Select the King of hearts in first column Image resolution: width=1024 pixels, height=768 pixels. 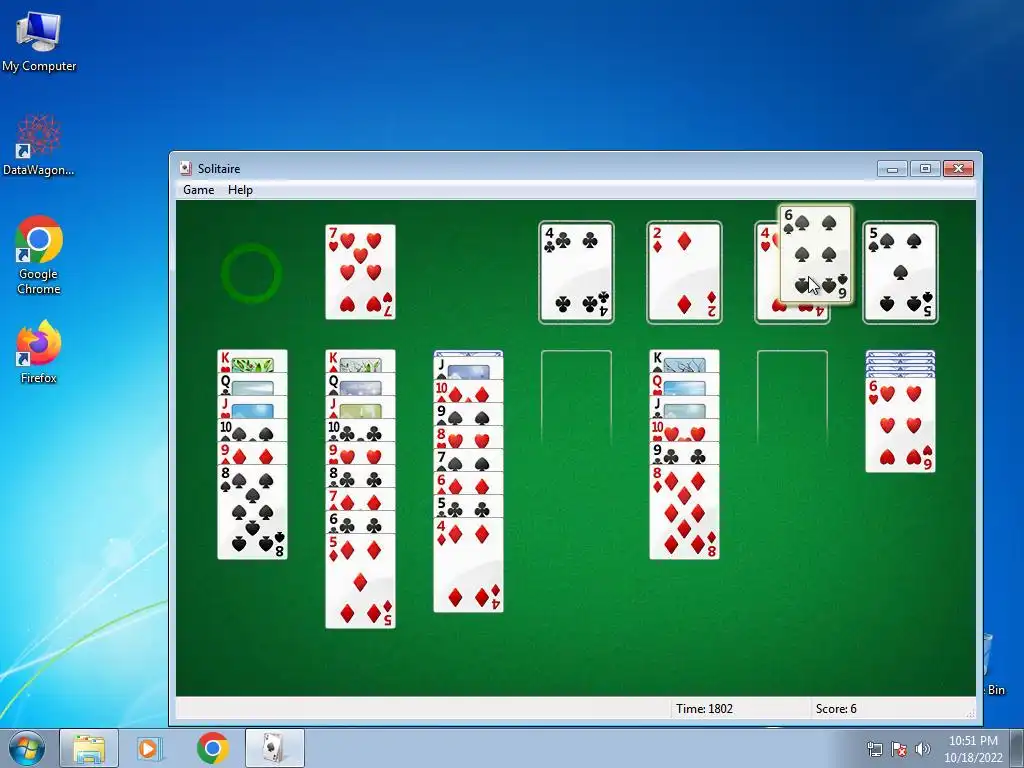click(x=252, y=361)
